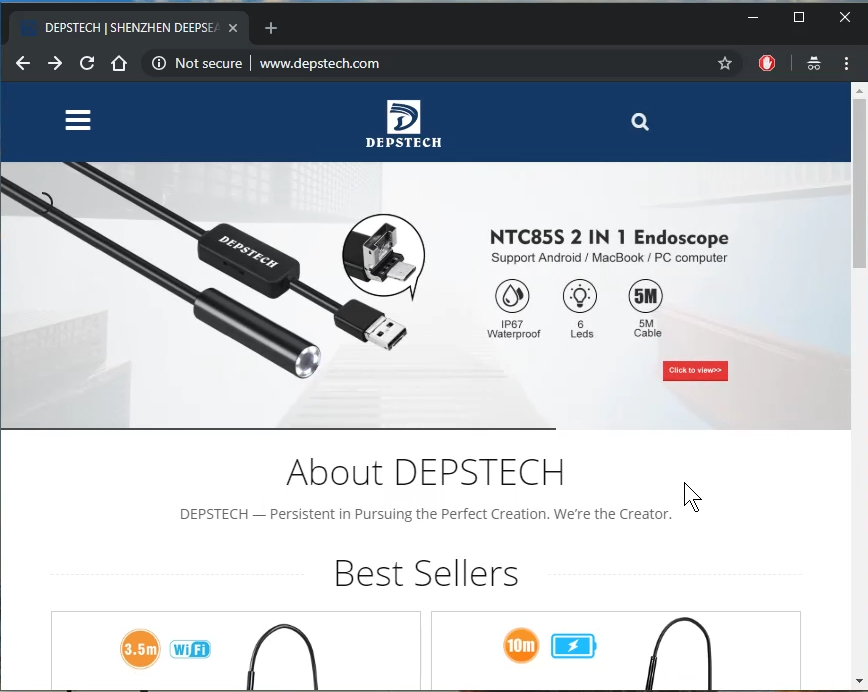Click the endoscope camera banner image
868x692 pixels.
(x=425, y=295)
